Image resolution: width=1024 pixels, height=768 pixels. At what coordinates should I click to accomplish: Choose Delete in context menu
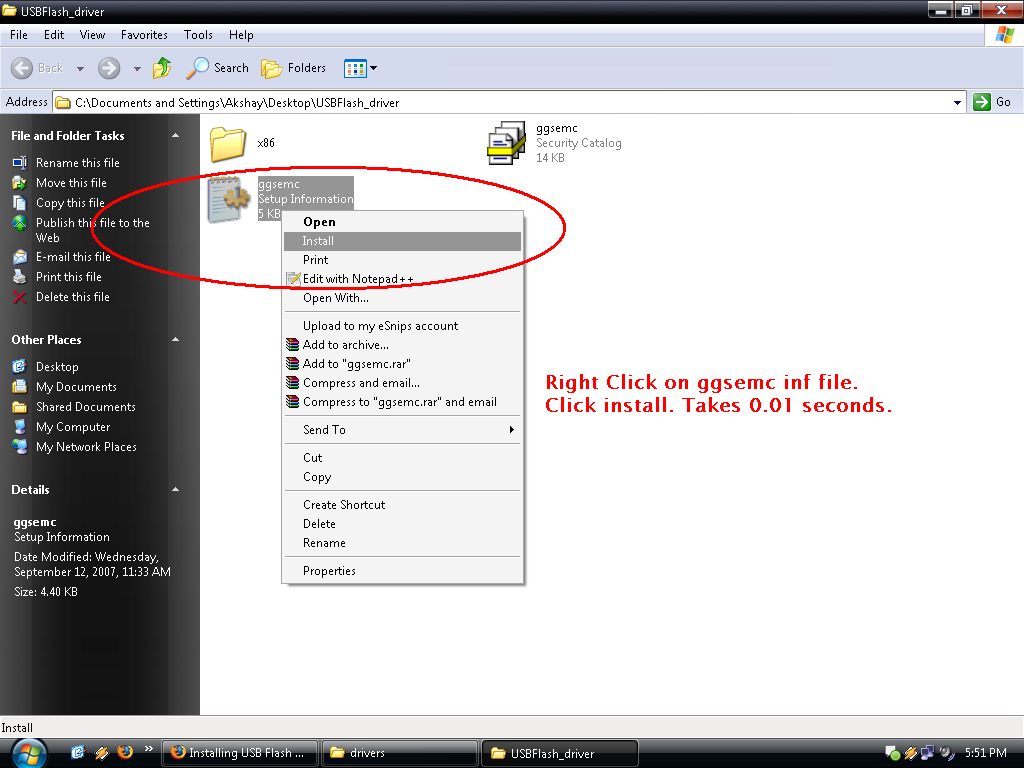coord(402,524)
